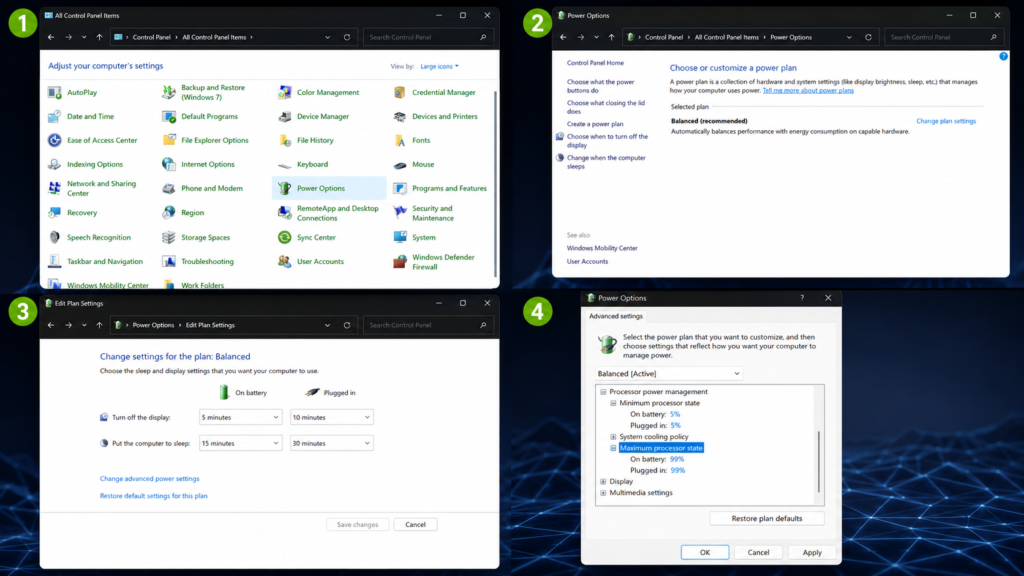Open Troubleshooting item
1024x576 pixels.
[198, 262]
